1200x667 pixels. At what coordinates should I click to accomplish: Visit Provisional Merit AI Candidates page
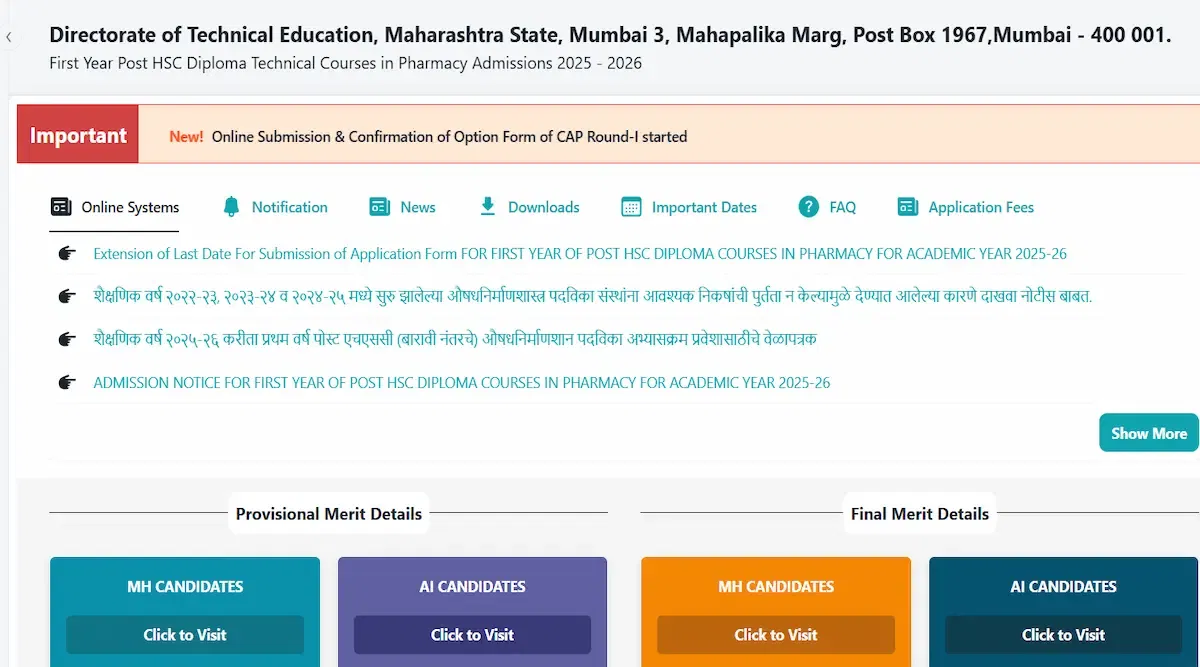tap(472, 635)
